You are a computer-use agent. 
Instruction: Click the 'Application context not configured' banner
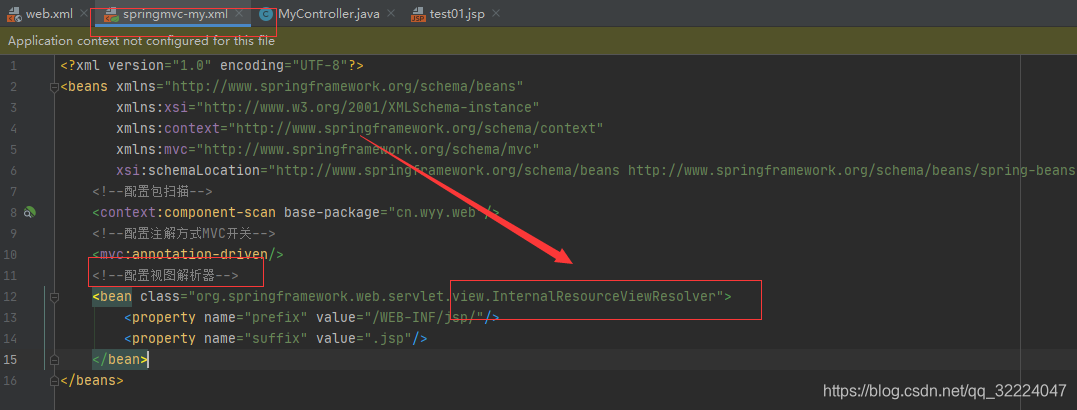click(x=538, y=41)
